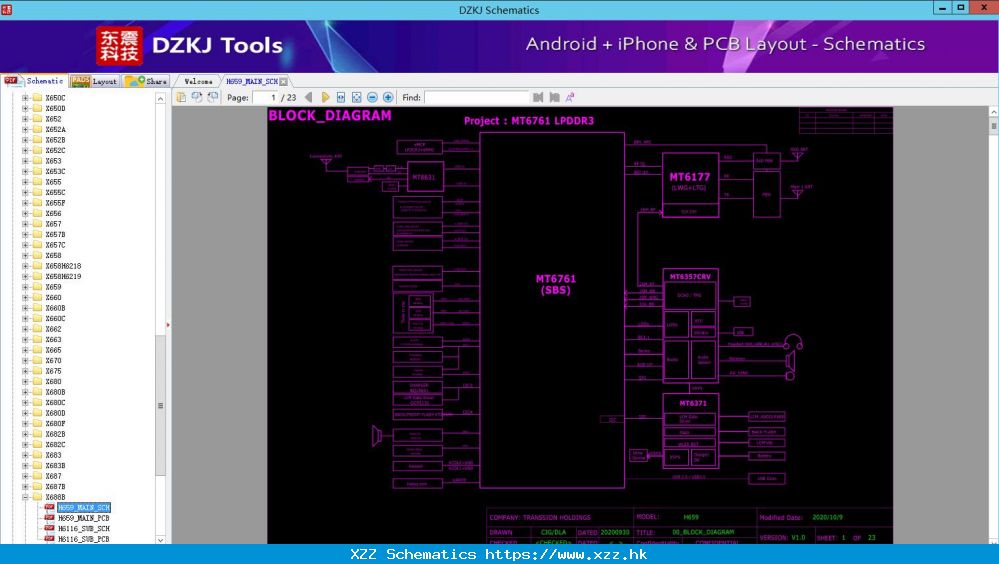999x564 pixels.
Task: Click the rotate left icon in viewer toolbar
Action: [197, 97]
